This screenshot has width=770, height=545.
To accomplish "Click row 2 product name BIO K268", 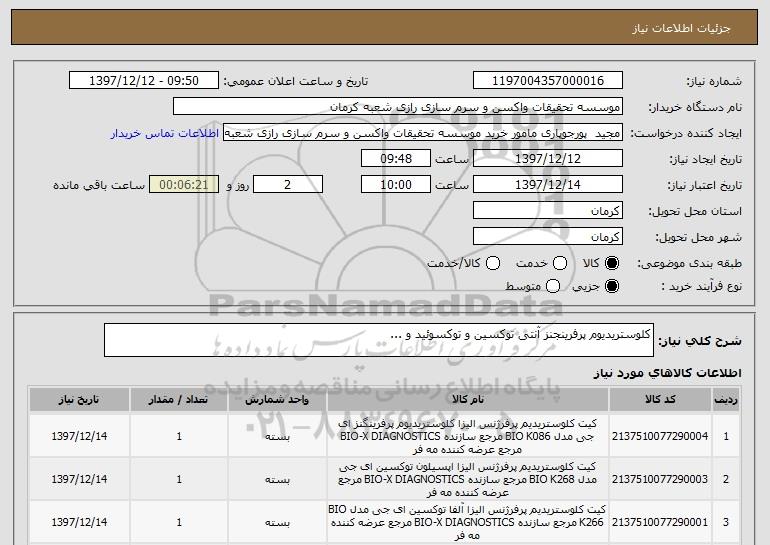I will (x=468, y=479).
